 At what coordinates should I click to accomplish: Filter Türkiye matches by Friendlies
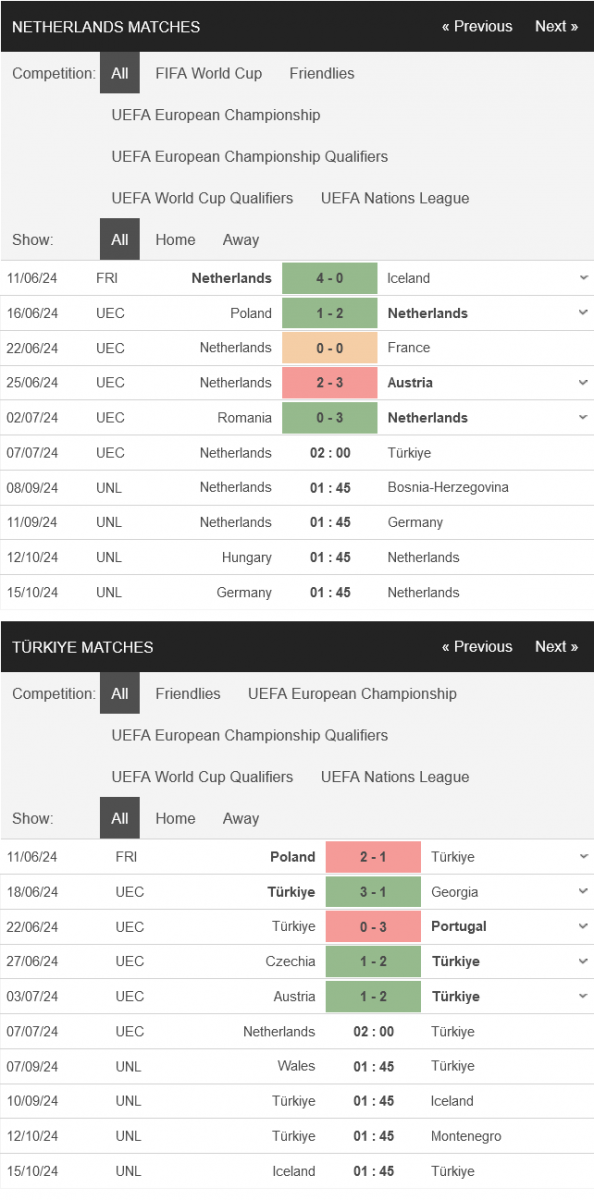click(x=188, y=694)
